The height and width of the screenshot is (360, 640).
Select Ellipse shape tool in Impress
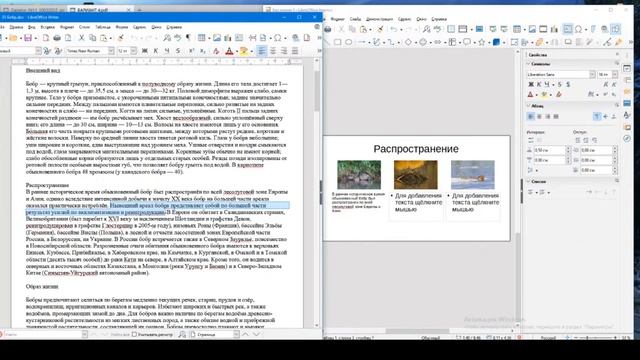coord(349,42)
